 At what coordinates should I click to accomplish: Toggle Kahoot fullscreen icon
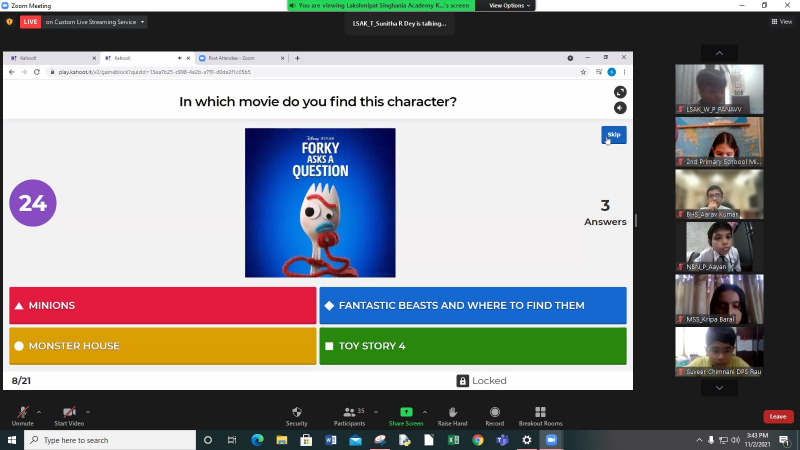click(620, 92)
